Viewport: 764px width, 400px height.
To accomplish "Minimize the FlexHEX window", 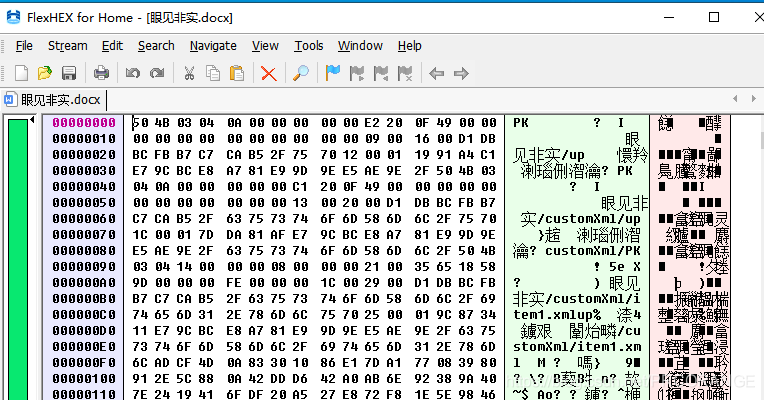I will 669,18.
